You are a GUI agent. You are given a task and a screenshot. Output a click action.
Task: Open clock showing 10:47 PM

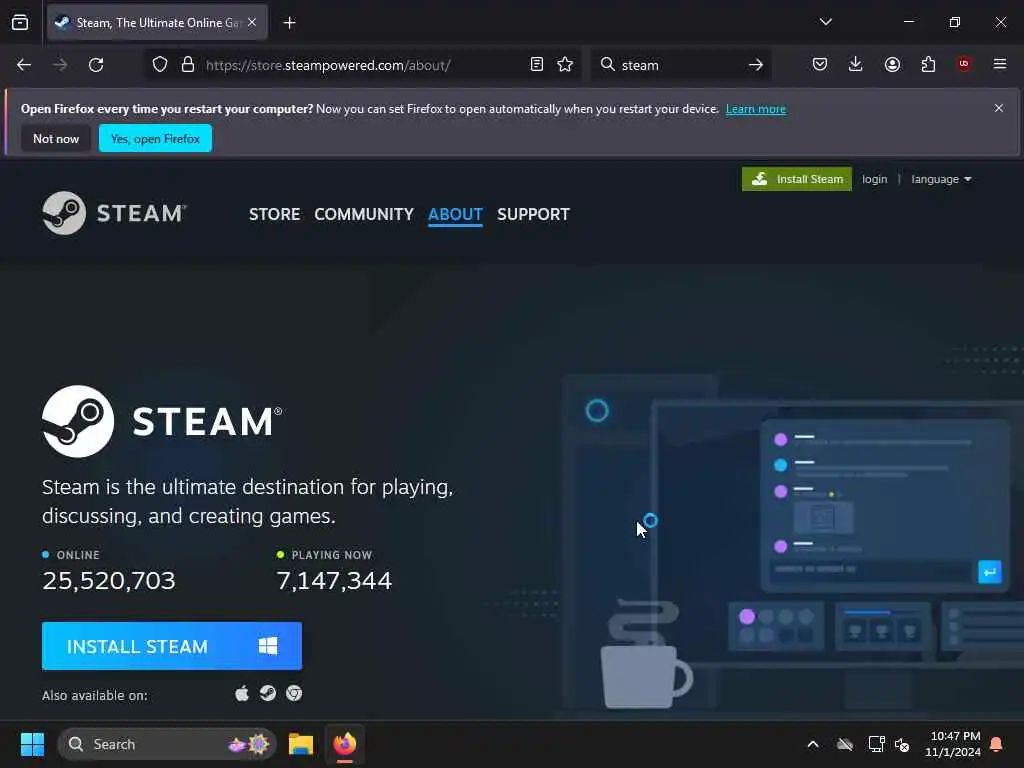953,744
